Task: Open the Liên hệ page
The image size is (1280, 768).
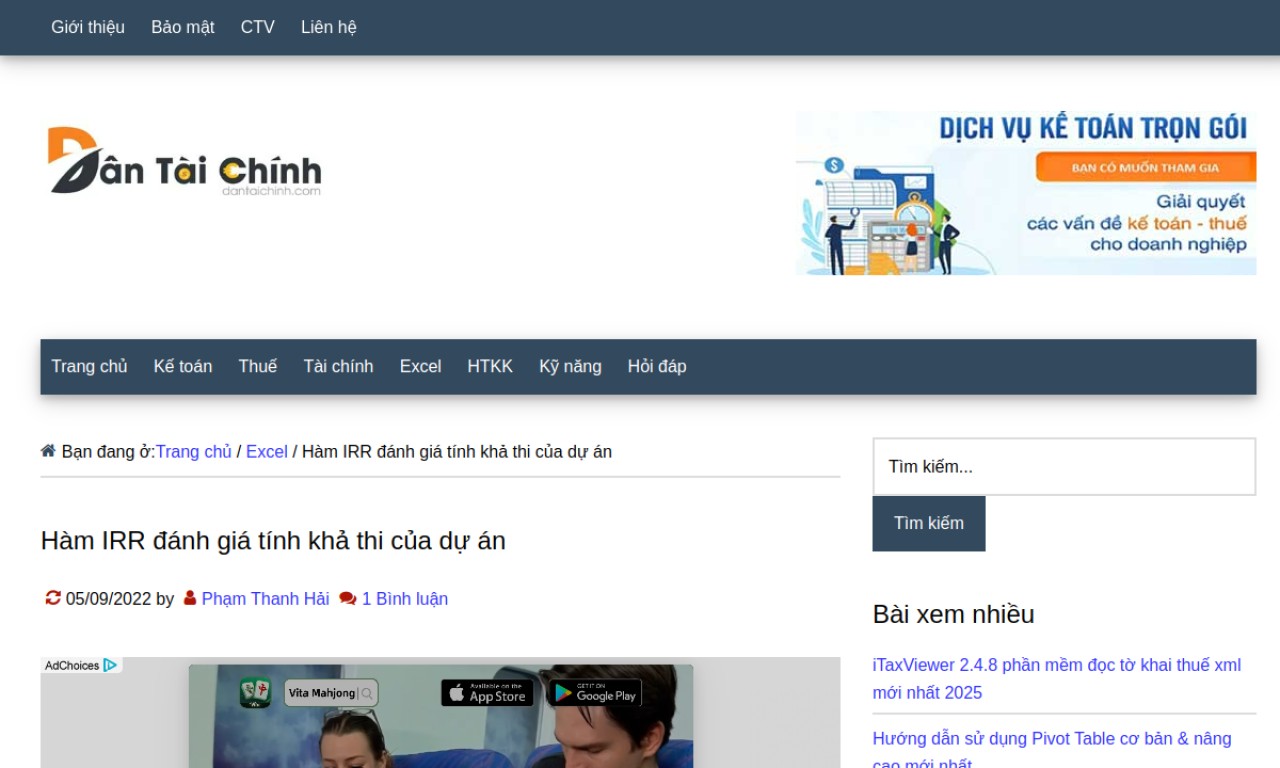Action: click(x=329, y=27)
